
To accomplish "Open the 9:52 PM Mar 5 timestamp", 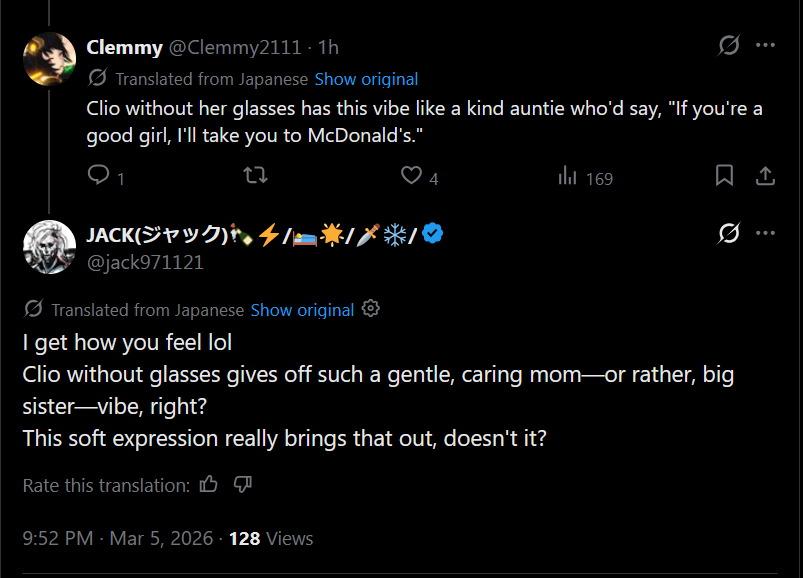I will 118,538.
